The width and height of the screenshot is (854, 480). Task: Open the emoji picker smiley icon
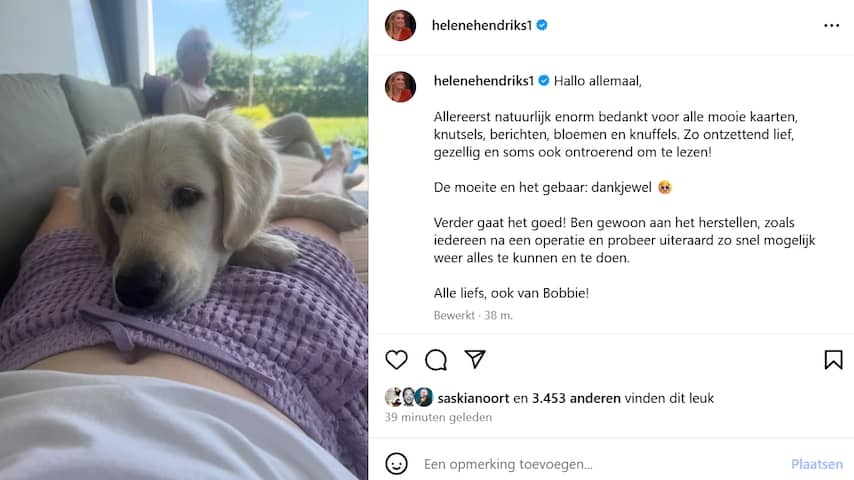(x=396, y=464)
